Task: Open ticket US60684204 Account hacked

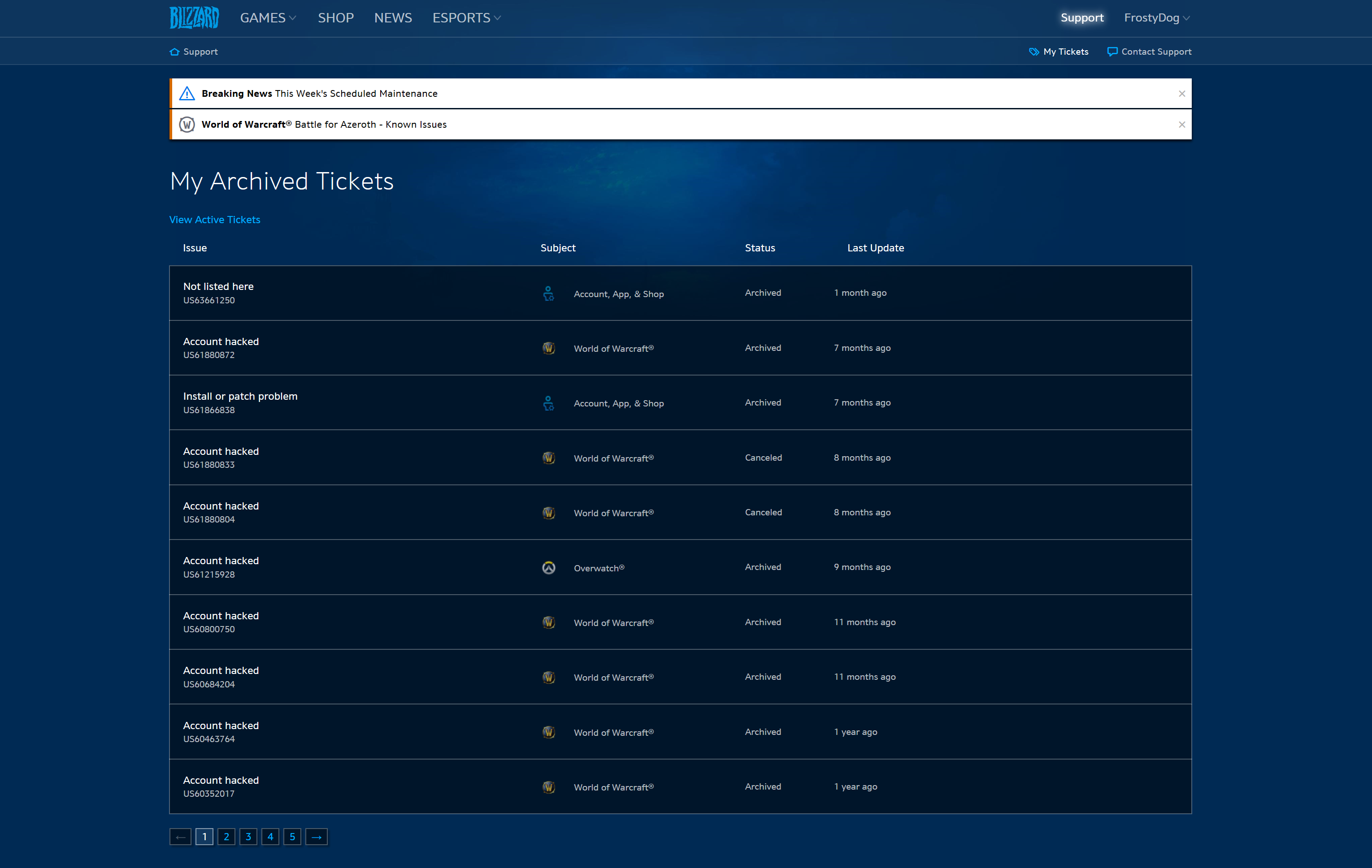Action: (680, 677)
